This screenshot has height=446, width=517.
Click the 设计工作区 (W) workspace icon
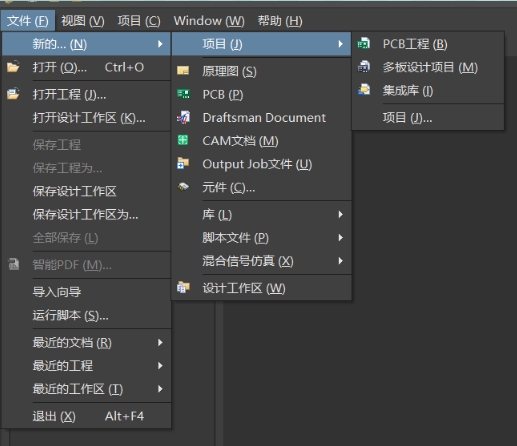183,287
